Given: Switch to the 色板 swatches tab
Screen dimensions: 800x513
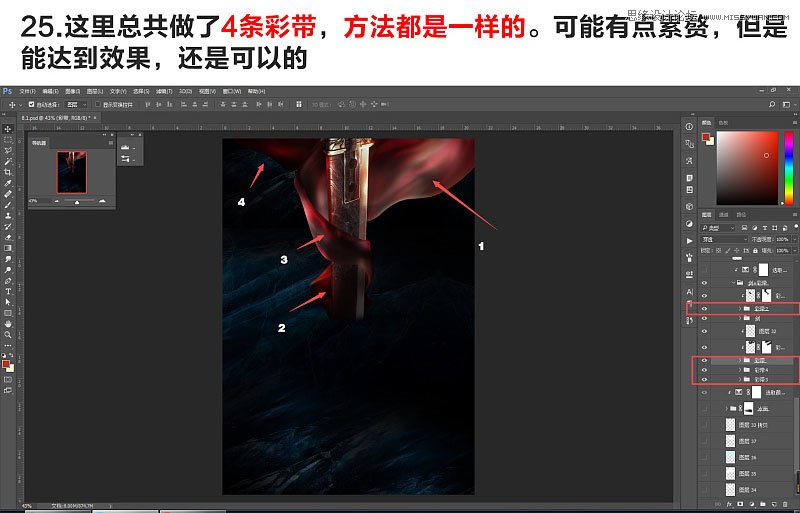Looking at the screenshot, I should [723, 123].
